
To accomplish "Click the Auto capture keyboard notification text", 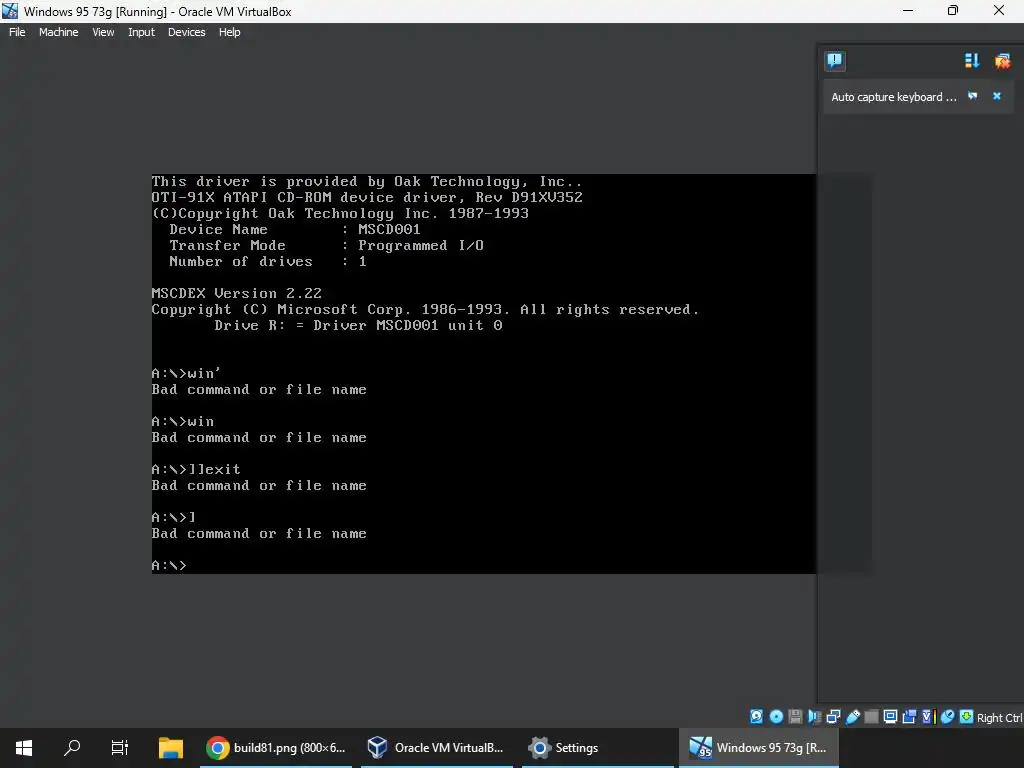I will point(893,97).
